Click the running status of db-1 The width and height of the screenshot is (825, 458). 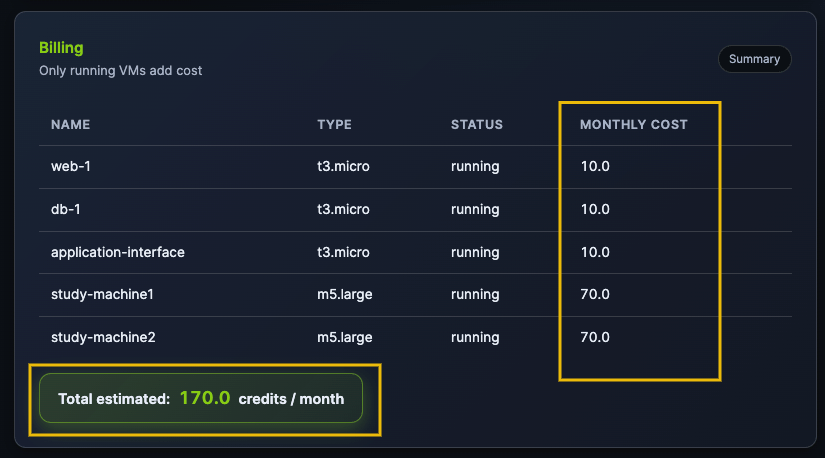475,209
